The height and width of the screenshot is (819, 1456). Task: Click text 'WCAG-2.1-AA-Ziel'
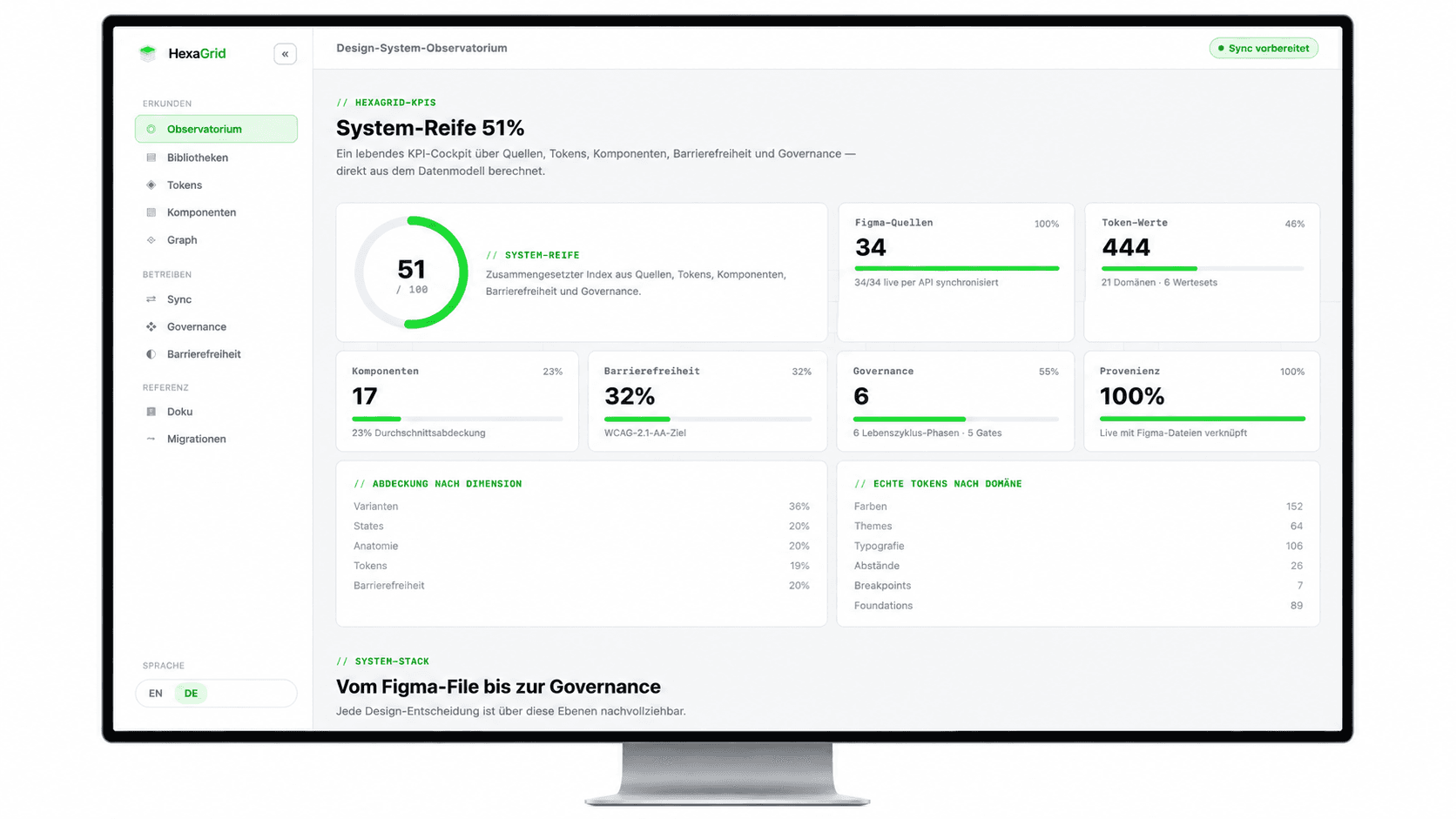(645, 433)
